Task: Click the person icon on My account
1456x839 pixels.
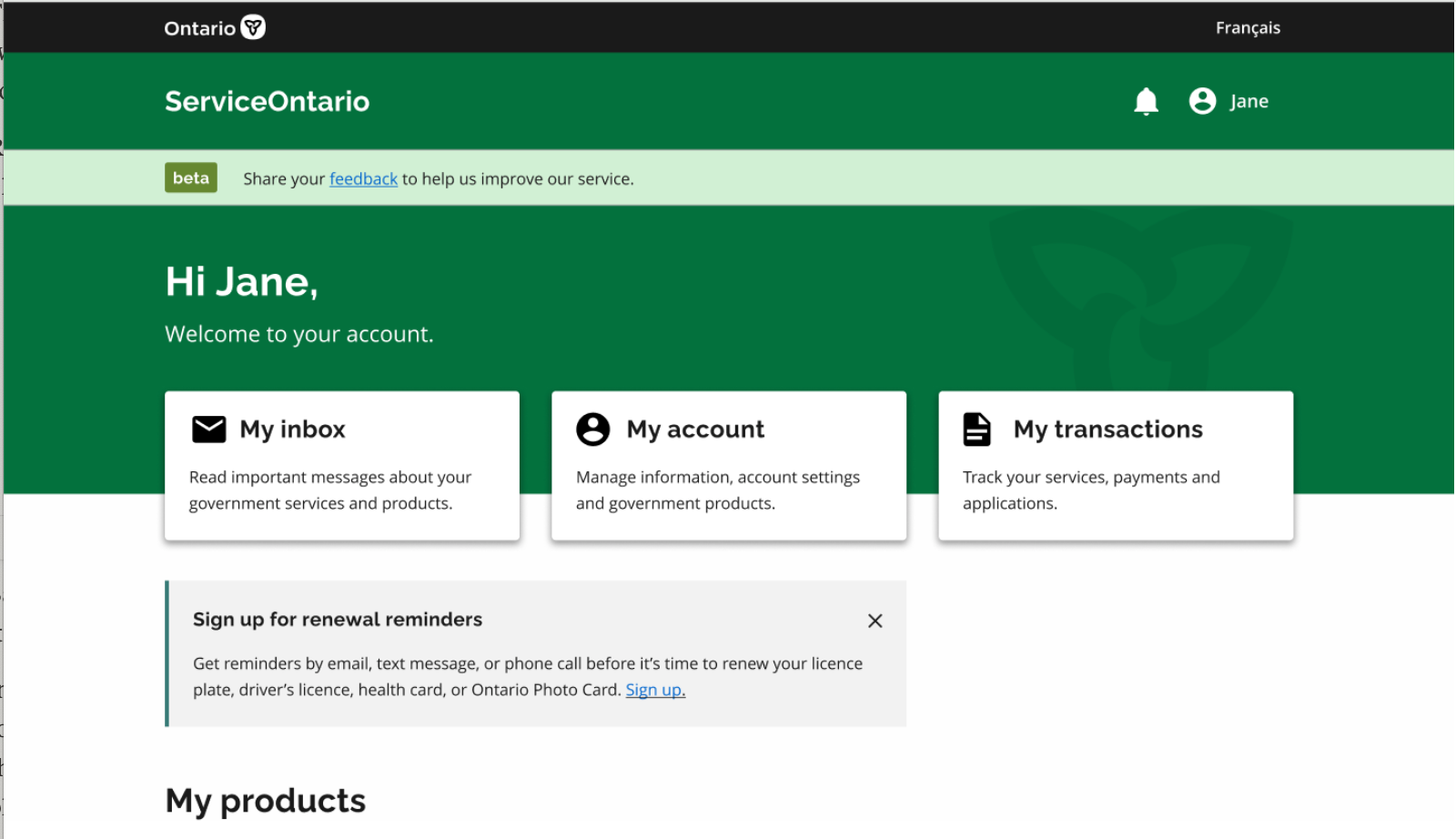Action: [593, 429]
